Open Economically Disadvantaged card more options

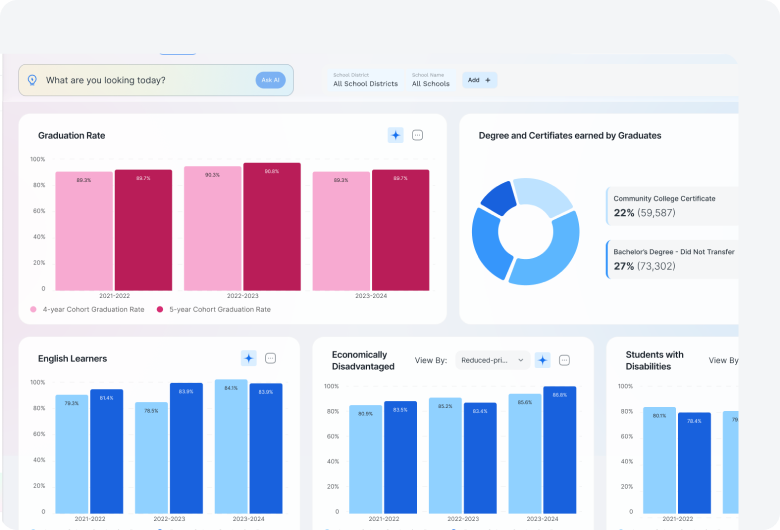click(564, 360)
